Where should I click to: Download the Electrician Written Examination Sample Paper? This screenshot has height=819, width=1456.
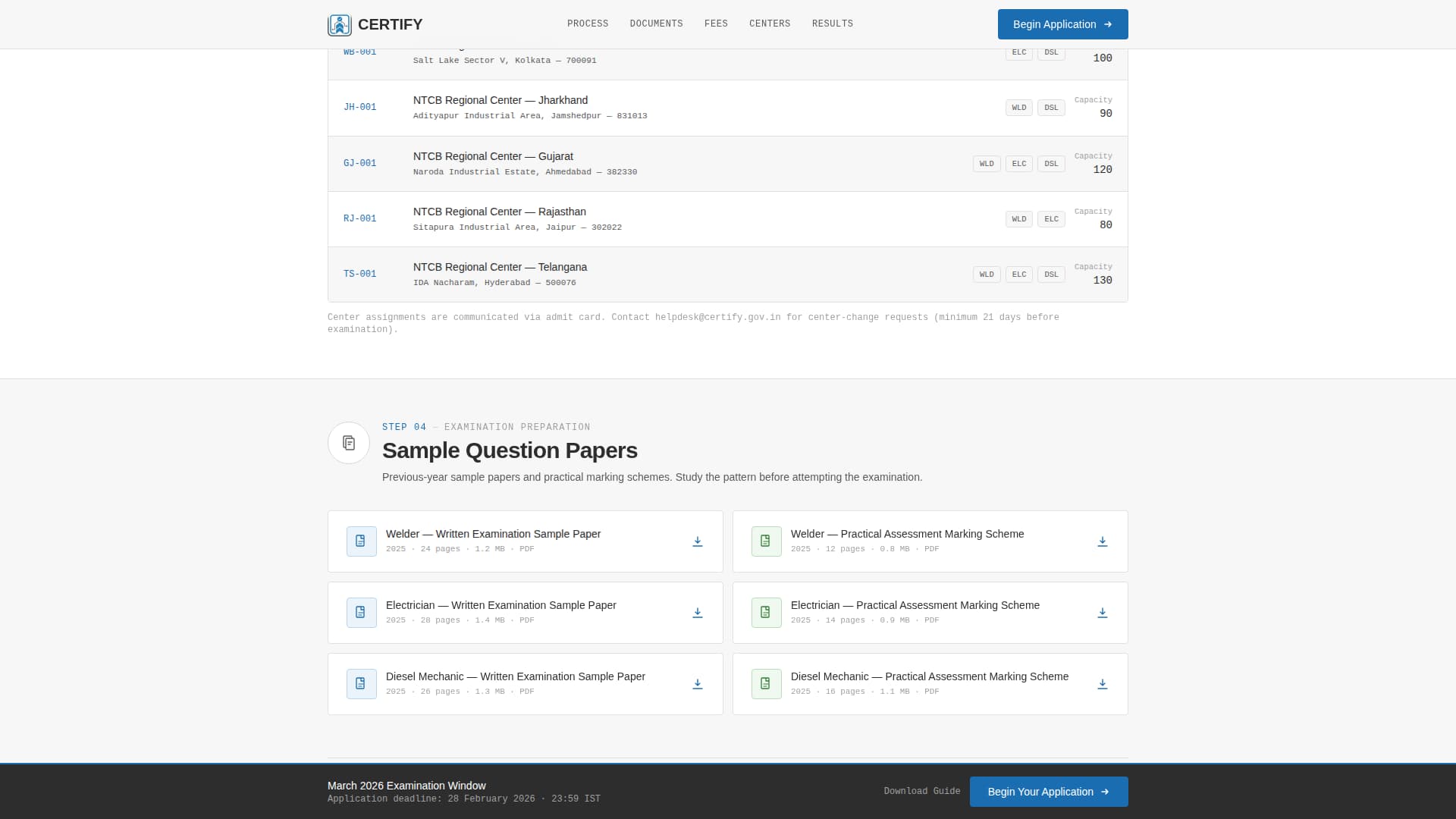[x=698, y=613]
